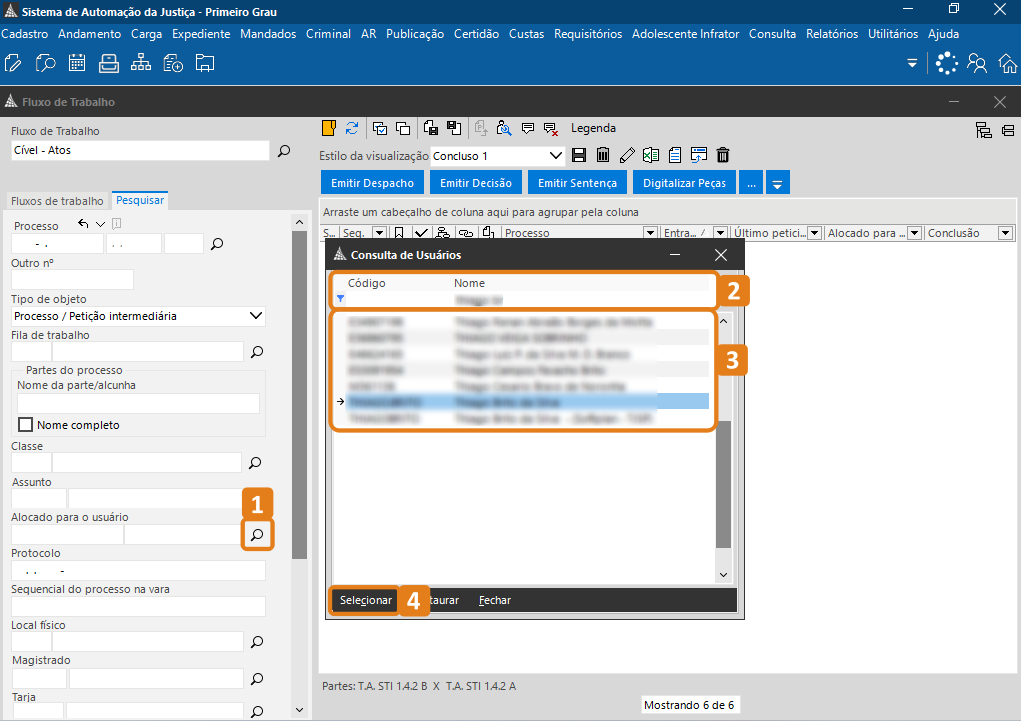The image size is (1021, 721).
Task: Click Fechar in the Consulta de Usuários dialog
Action: (495, 600)
